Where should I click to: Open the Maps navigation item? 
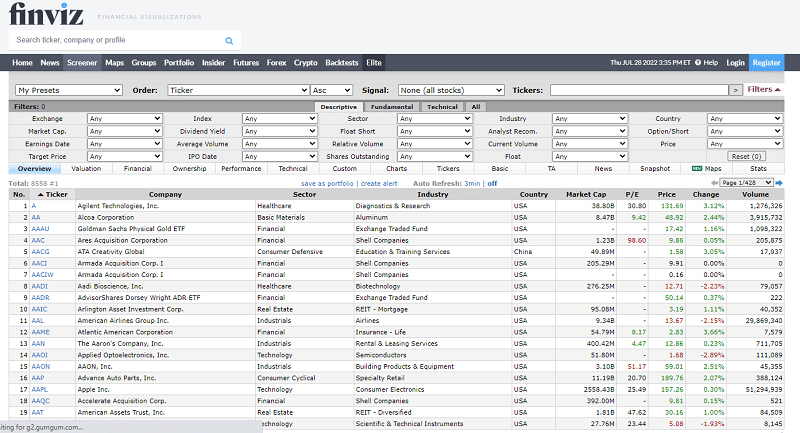[114, 63]
